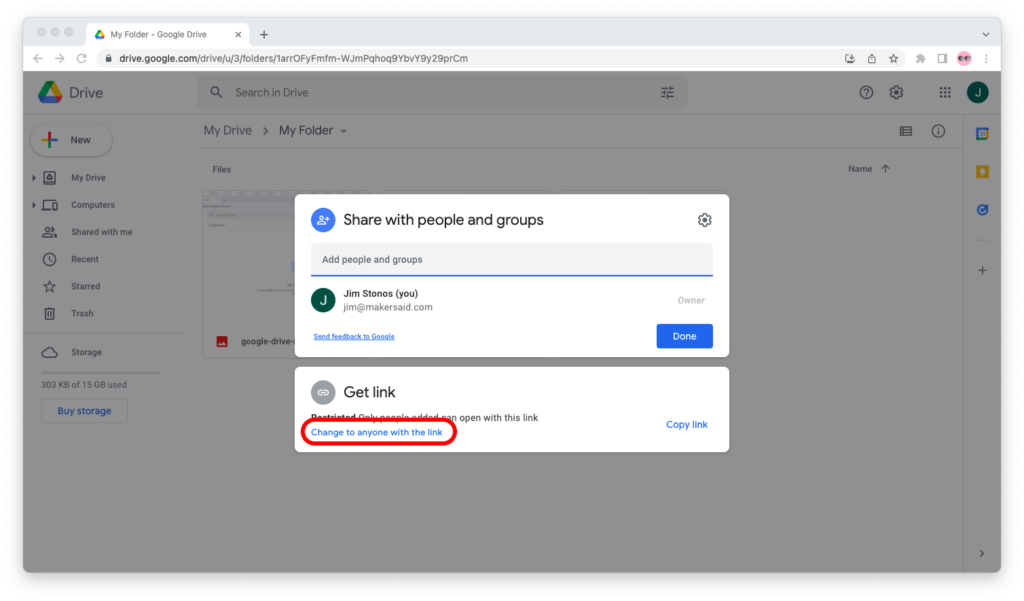Click the search magnifier icon

click(216, 92)
